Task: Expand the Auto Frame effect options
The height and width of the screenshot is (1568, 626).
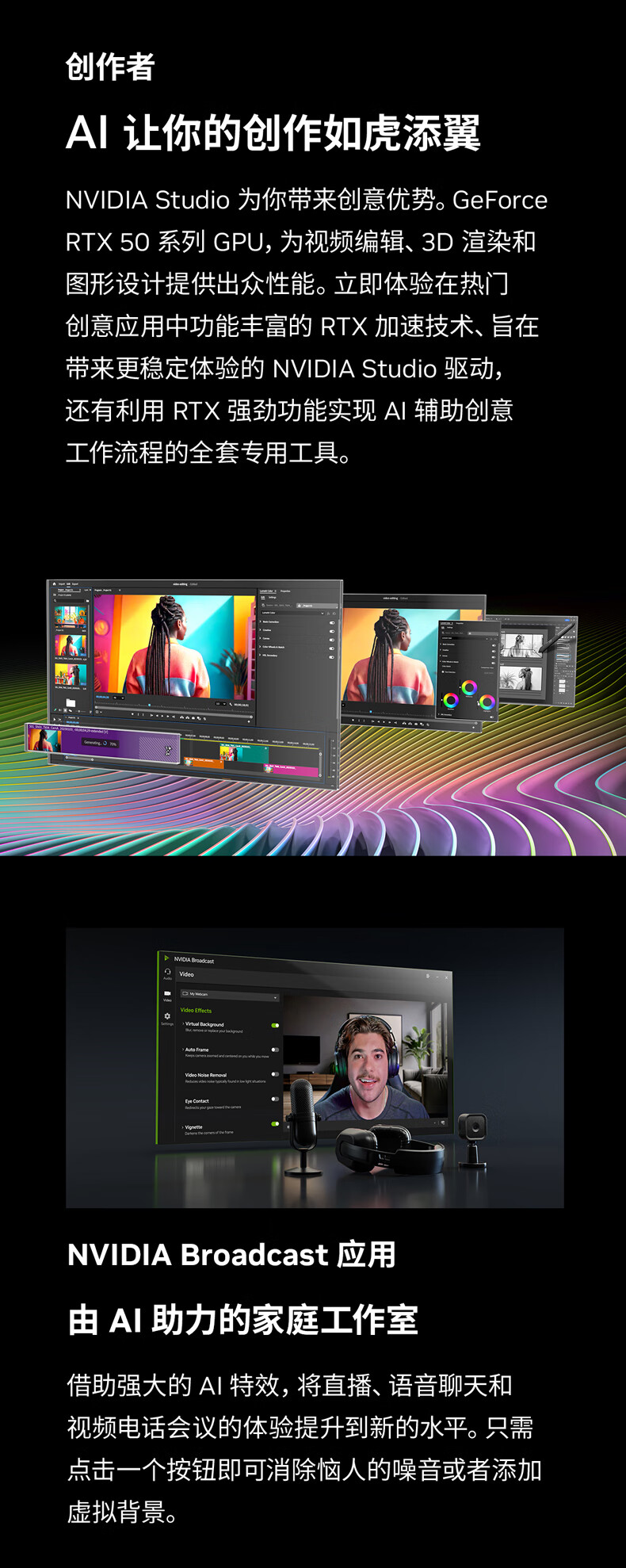Action: pos(183,1050)
